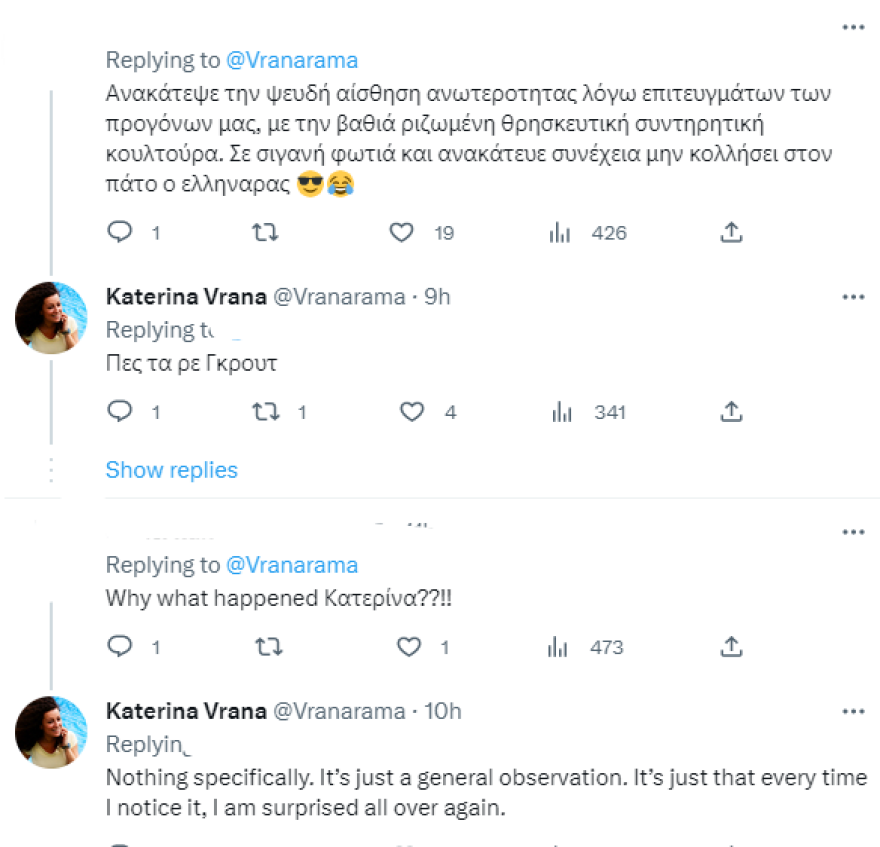This screenshot has width=880, height=847.
Task: Like the 'Πες τα ρε Γκρουτ' reply
Action: [411, 411]
